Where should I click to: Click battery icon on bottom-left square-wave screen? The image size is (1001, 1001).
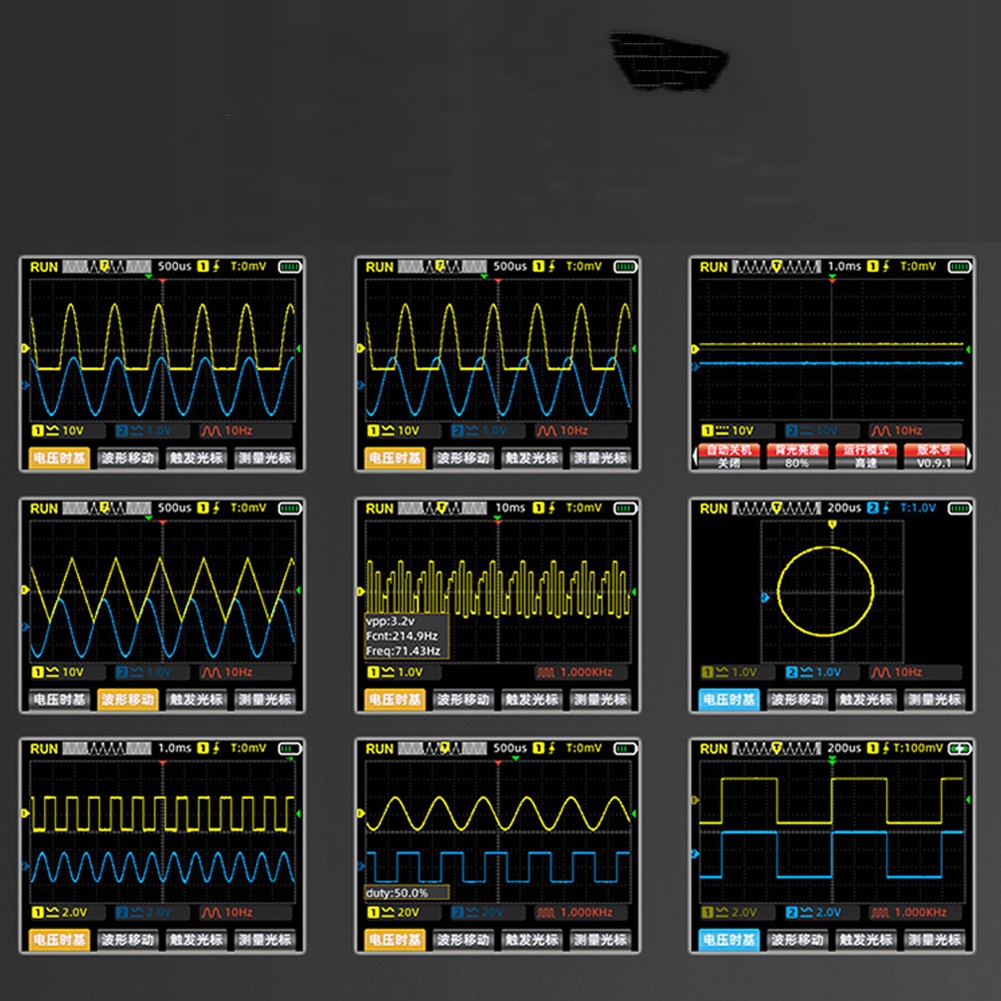(290, 748)
